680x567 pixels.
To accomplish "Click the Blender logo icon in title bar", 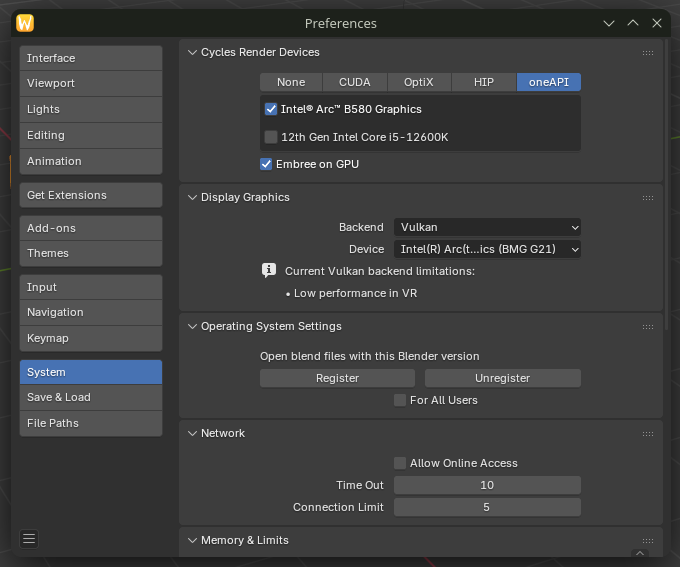I will coord(25,23).
